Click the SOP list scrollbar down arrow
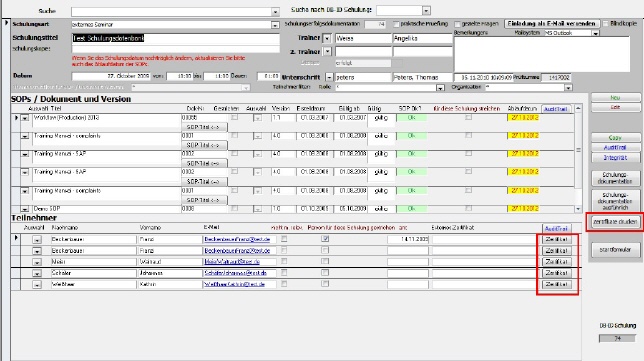Image resolution: width=644 pixels, height=361 pixels. (578, 209)
